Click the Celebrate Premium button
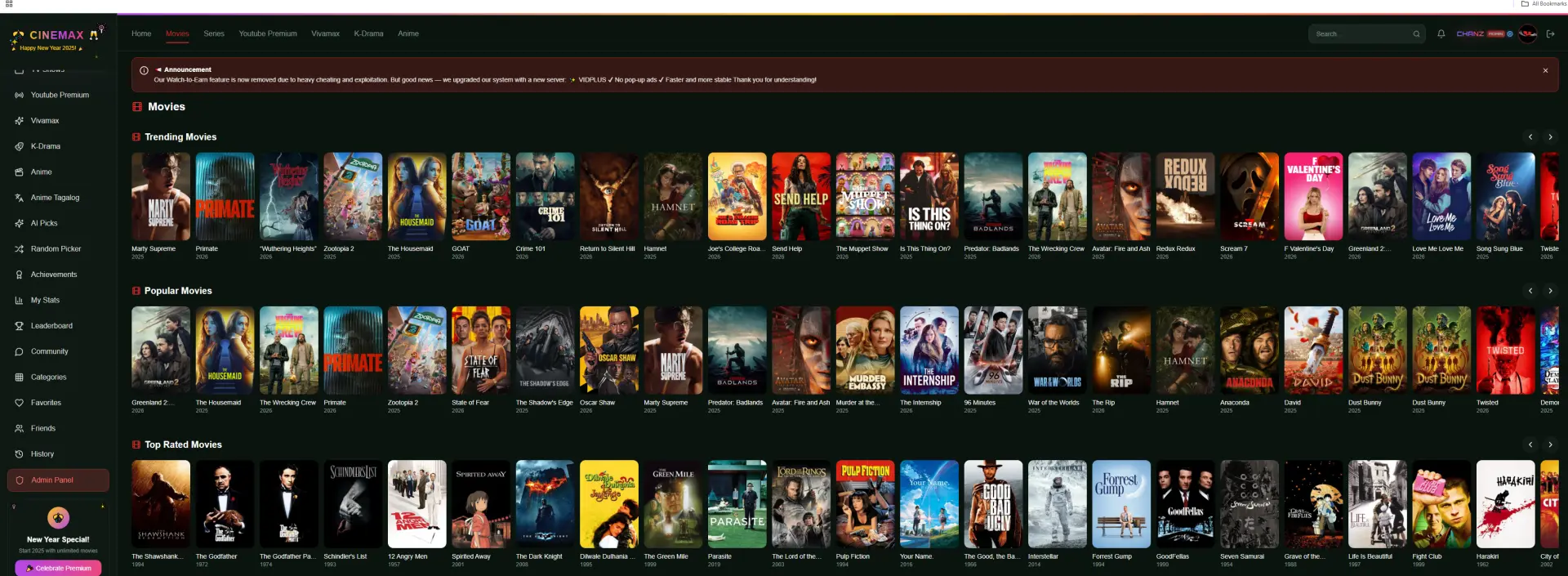Image resolution: width=1568 pixels, height=576 pixels. point(58,568)
